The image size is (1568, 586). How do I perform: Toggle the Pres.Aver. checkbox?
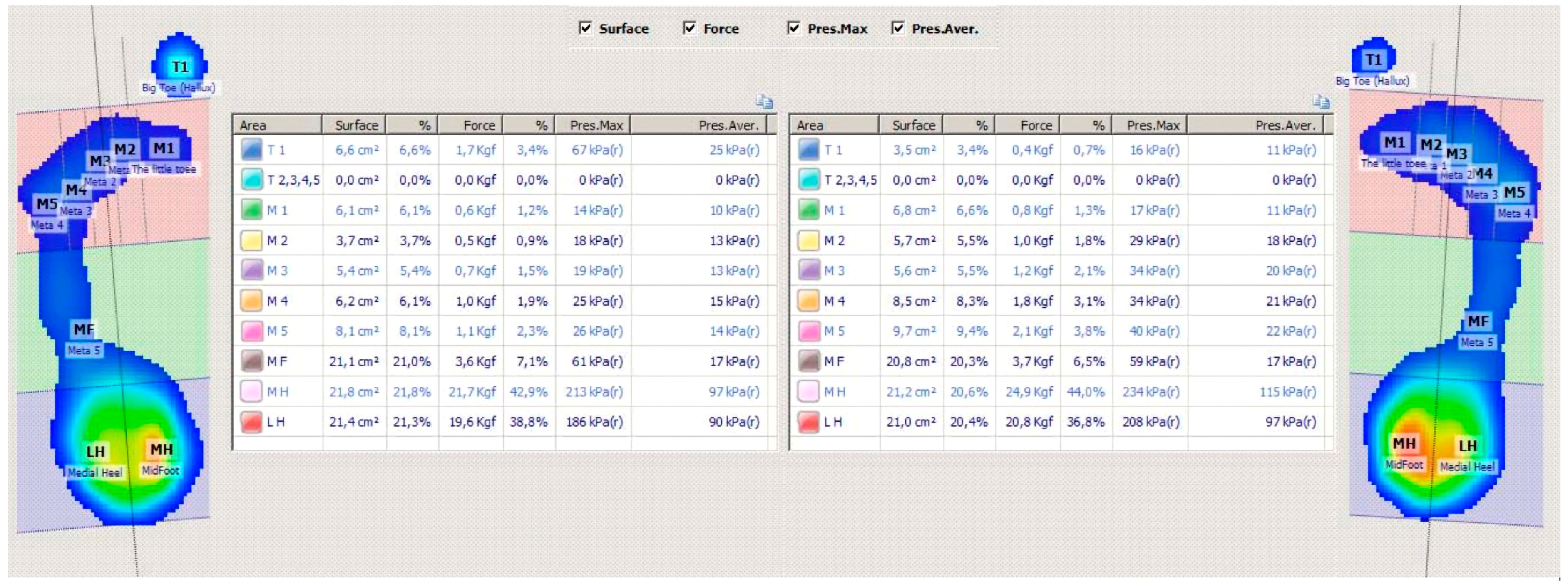point(898,28)
